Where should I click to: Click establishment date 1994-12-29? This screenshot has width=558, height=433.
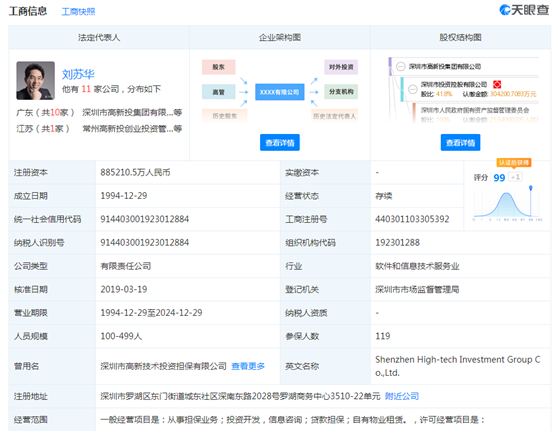[124, 196]
